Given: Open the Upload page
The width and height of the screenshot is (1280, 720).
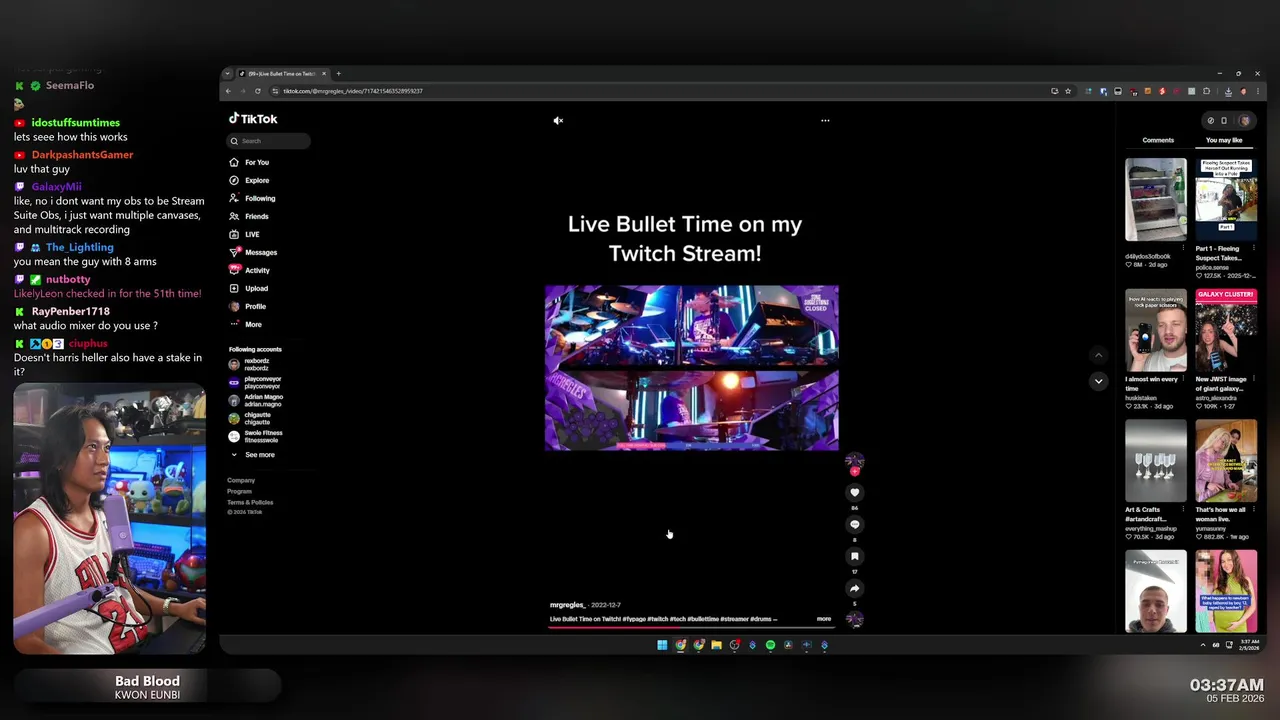Looking at the screenshot, I should [x=250, y=288].
